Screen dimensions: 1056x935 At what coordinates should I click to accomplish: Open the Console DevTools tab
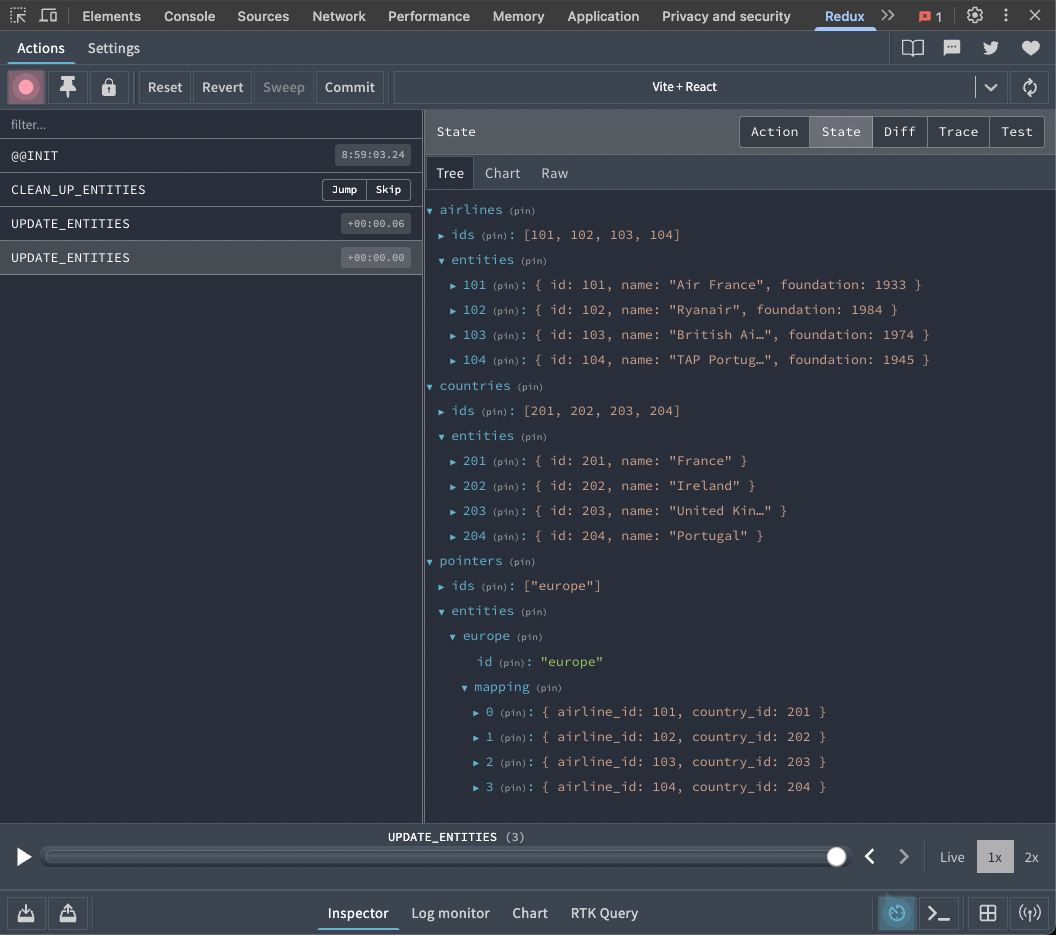pyautogui.click(x=189, y=16)
